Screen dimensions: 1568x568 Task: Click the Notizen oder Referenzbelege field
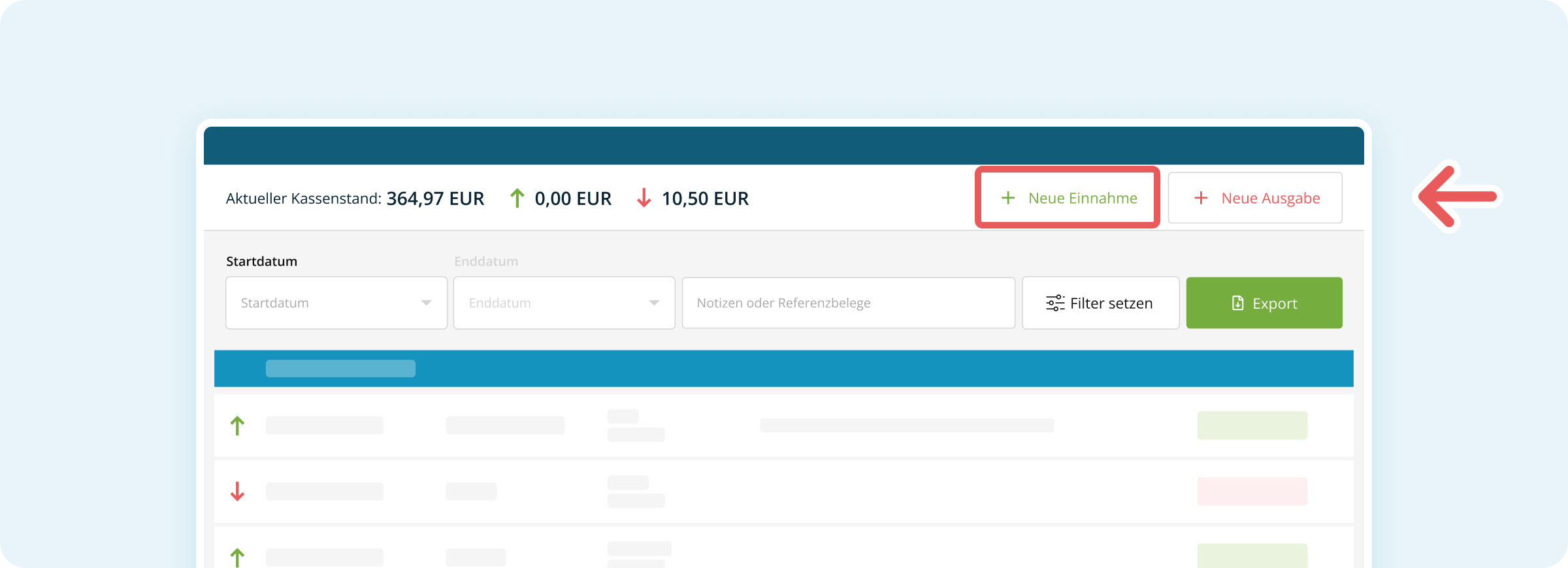click(849, 303)
